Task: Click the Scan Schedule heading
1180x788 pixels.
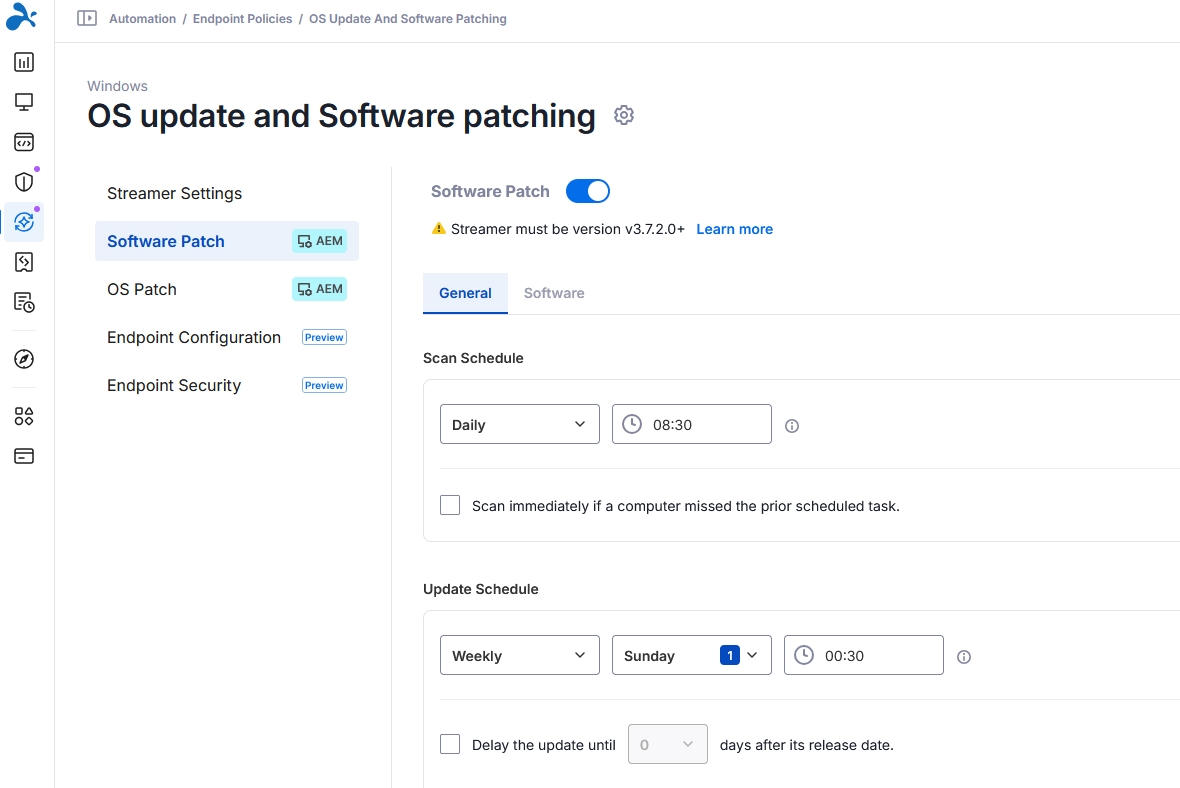Action: coord(473,358)
